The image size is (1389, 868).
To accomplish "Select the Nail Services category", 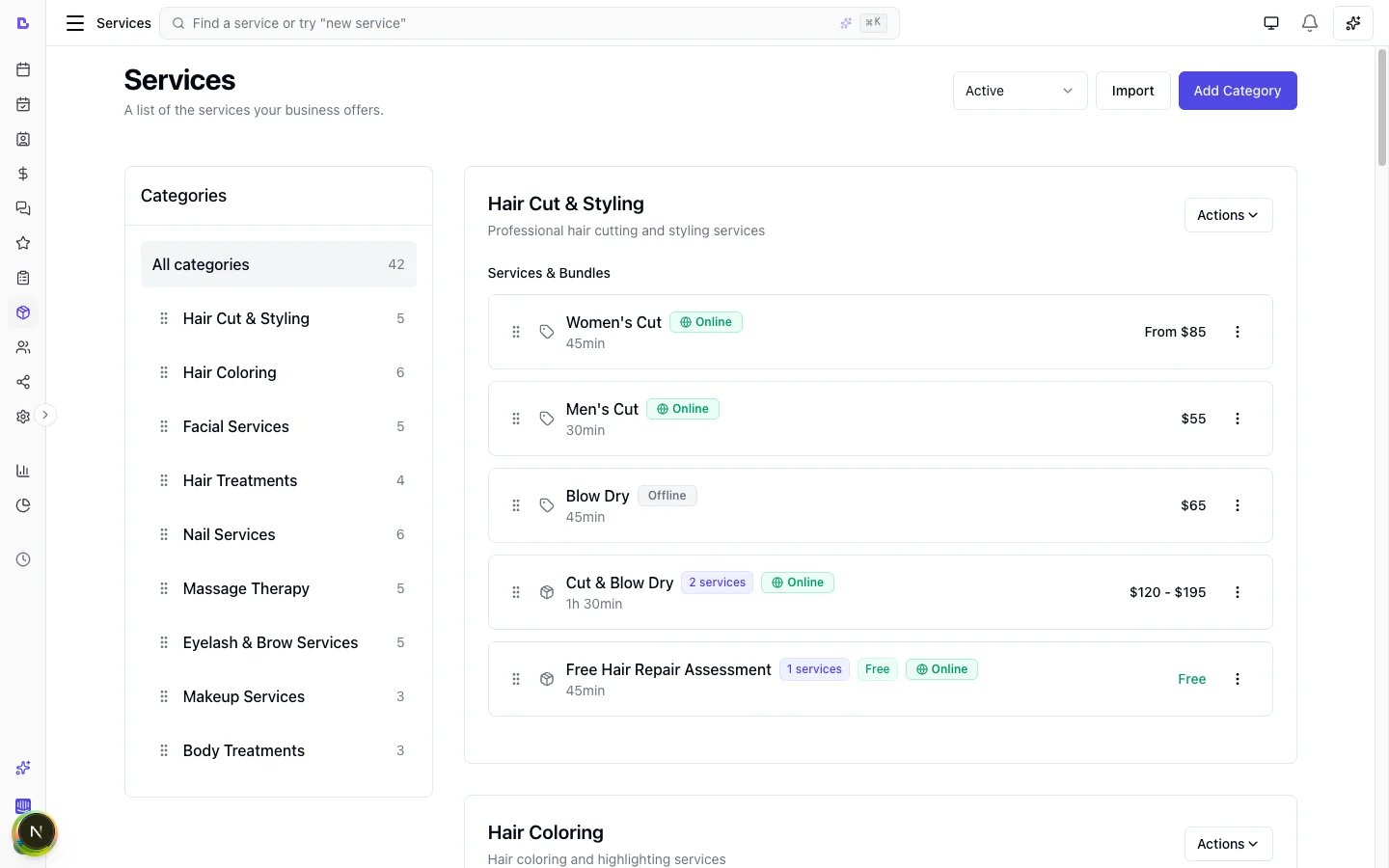I will point(279,534).
